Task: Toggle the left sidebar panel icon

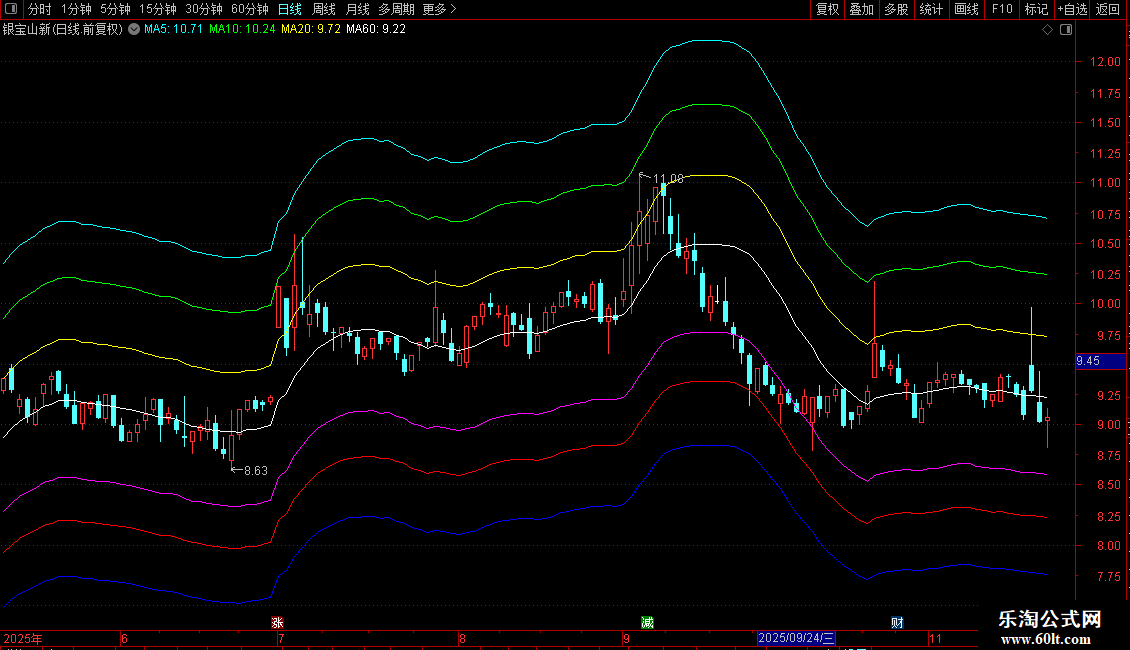Action: [11, 9]
